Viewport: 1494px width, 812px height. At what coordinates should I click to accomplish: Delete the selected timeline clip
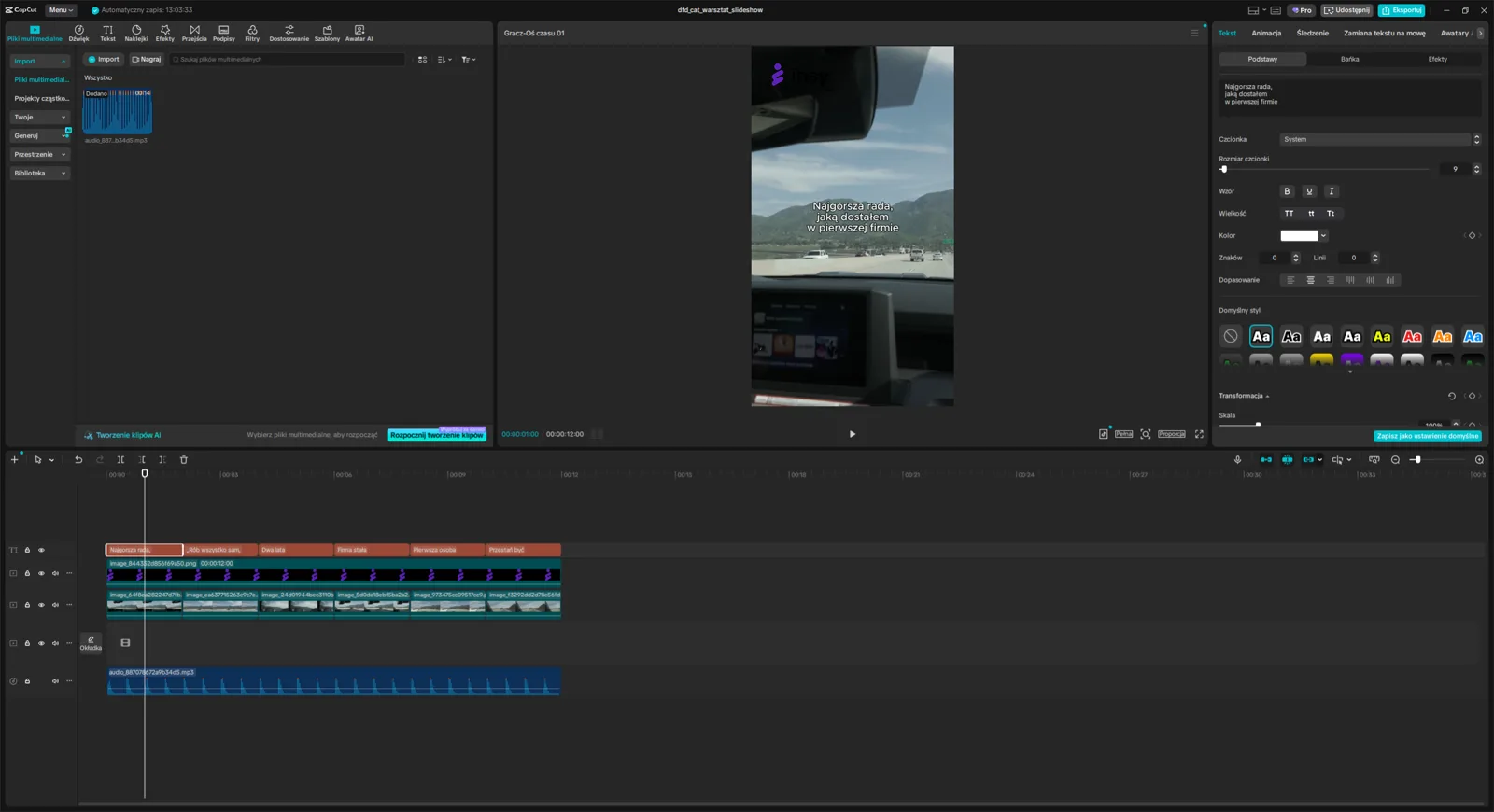[x=184, y=459]
